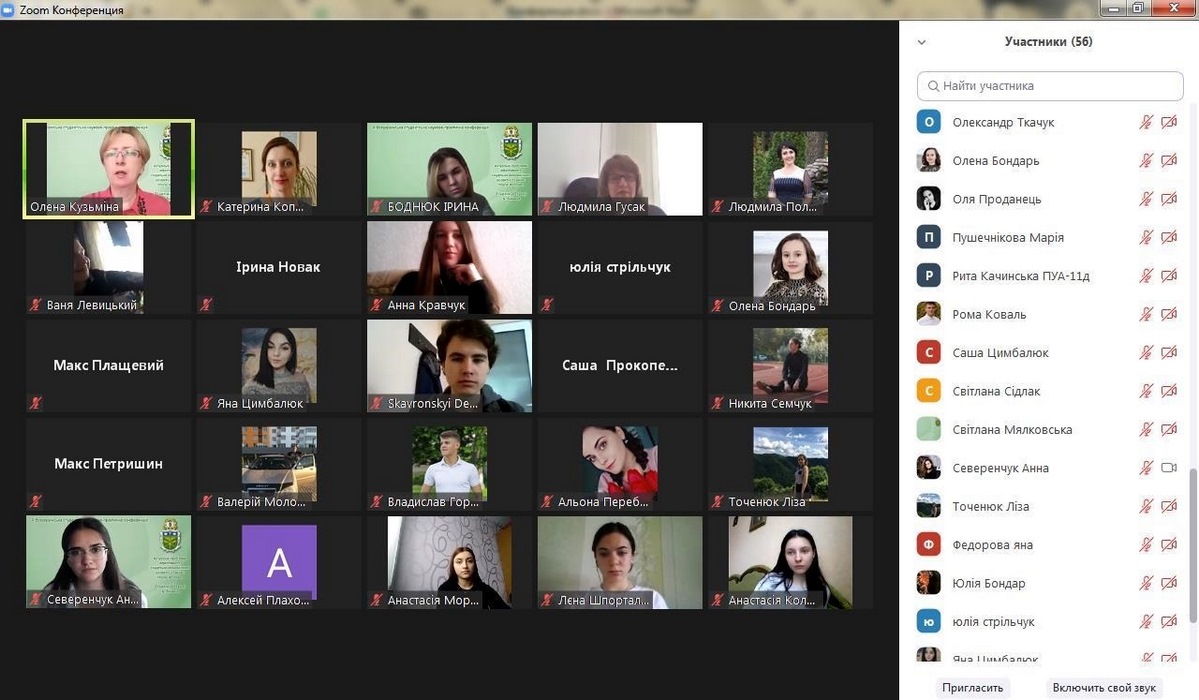Screen dimensions: 1199x700
Task: Click muted microphone icon for Олександр Ткачук
Action: (x=1146, y=122)
